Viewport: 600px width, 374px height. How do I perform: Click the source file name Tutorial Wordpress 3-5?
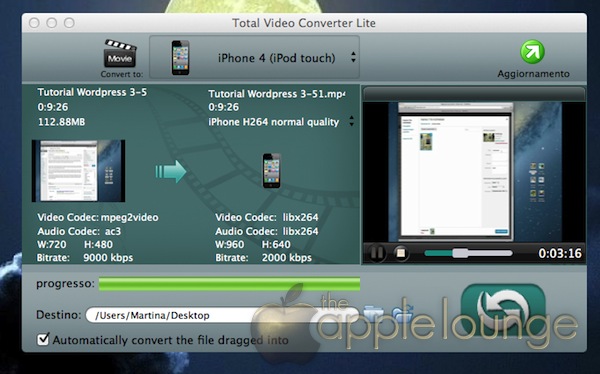pos(92,92)
